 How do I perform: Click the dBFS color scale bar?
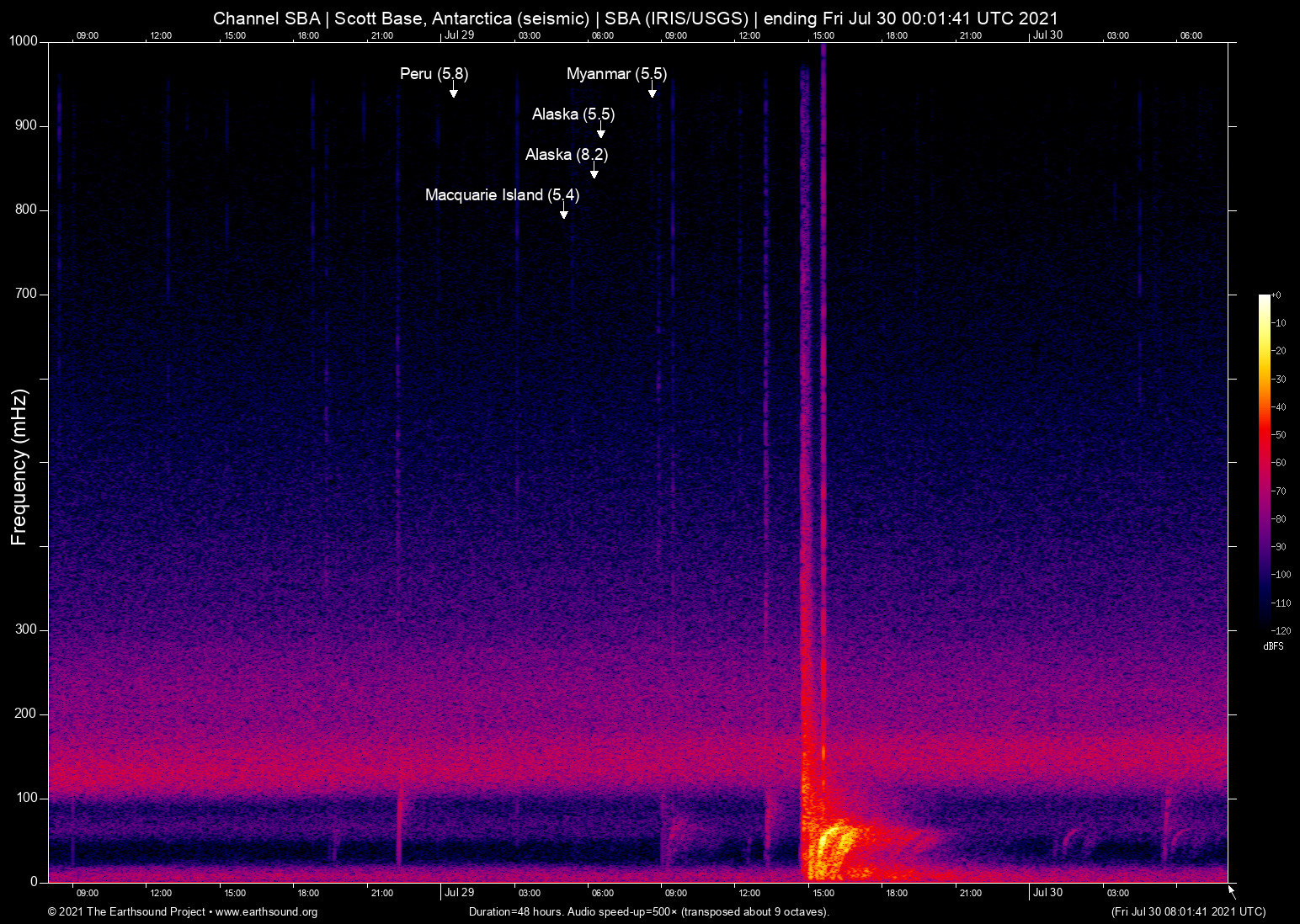point(1264,461)
